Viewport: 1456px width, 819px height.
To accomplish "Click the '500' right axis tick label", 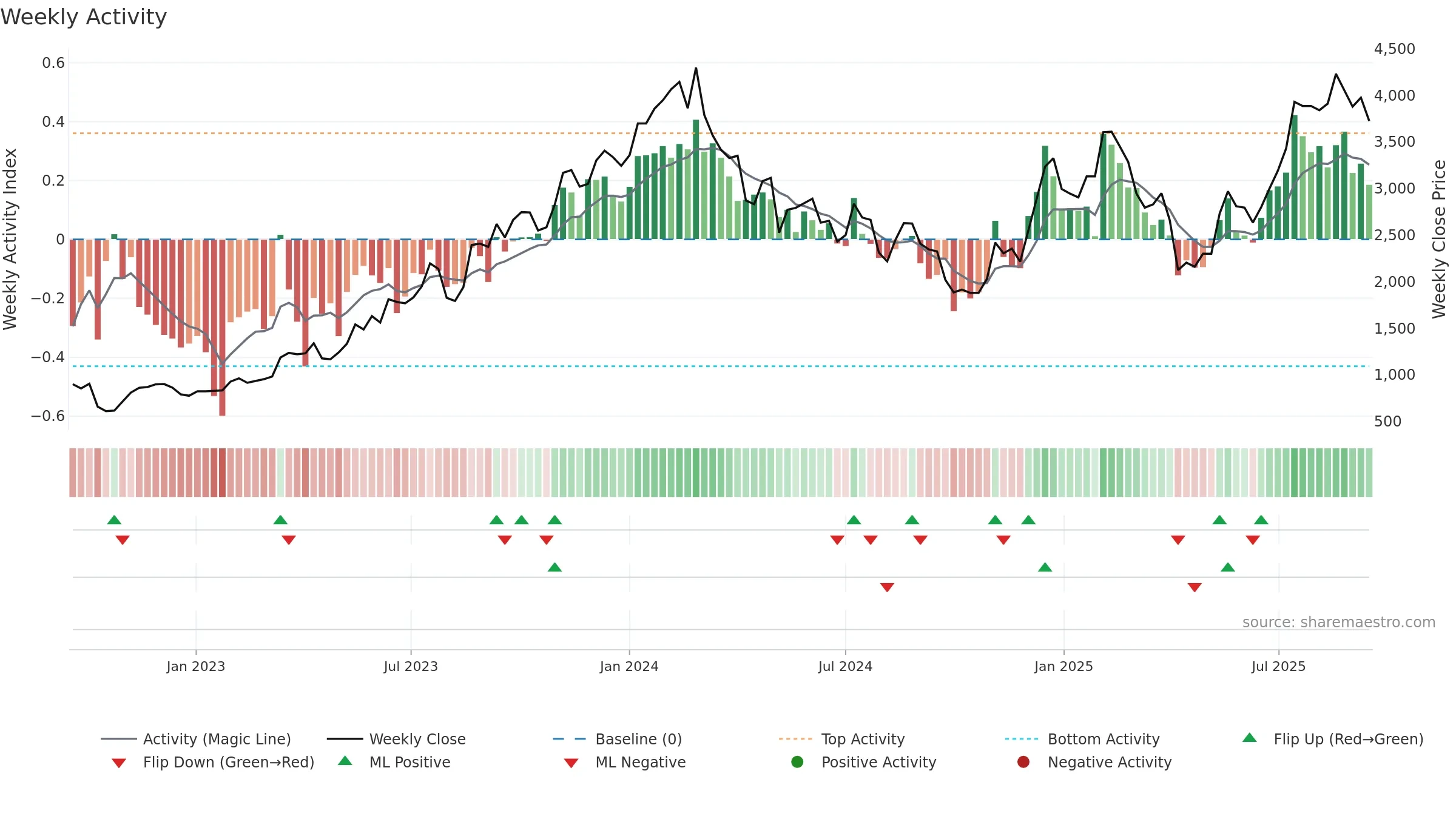I will [x=1387, y=421].
